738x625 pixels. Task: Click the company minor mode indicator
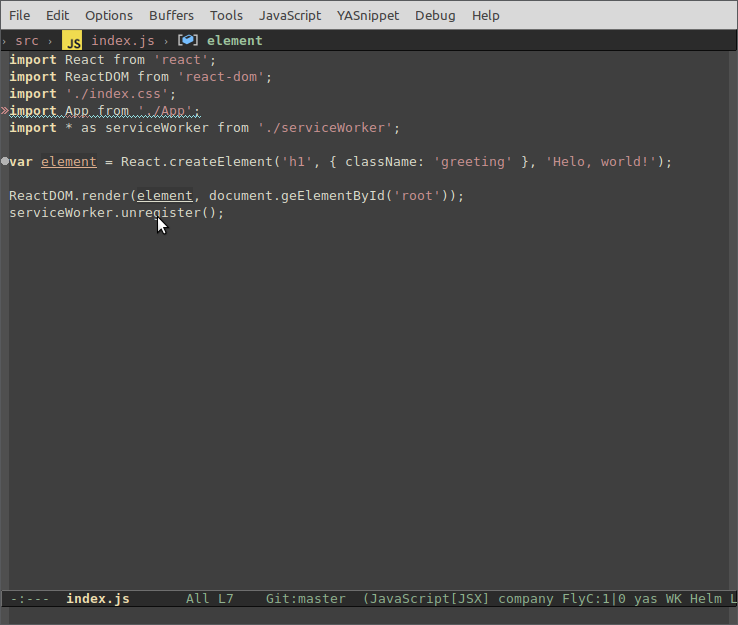tap(525, 599)
